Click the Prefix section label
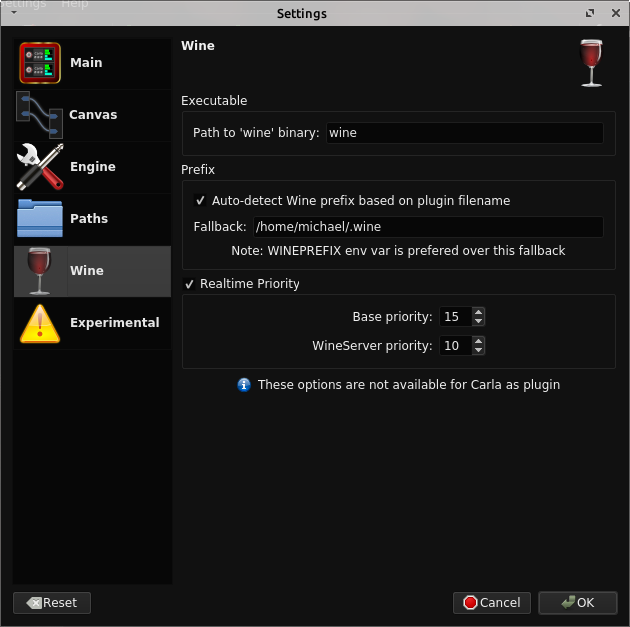 (198, 170)
